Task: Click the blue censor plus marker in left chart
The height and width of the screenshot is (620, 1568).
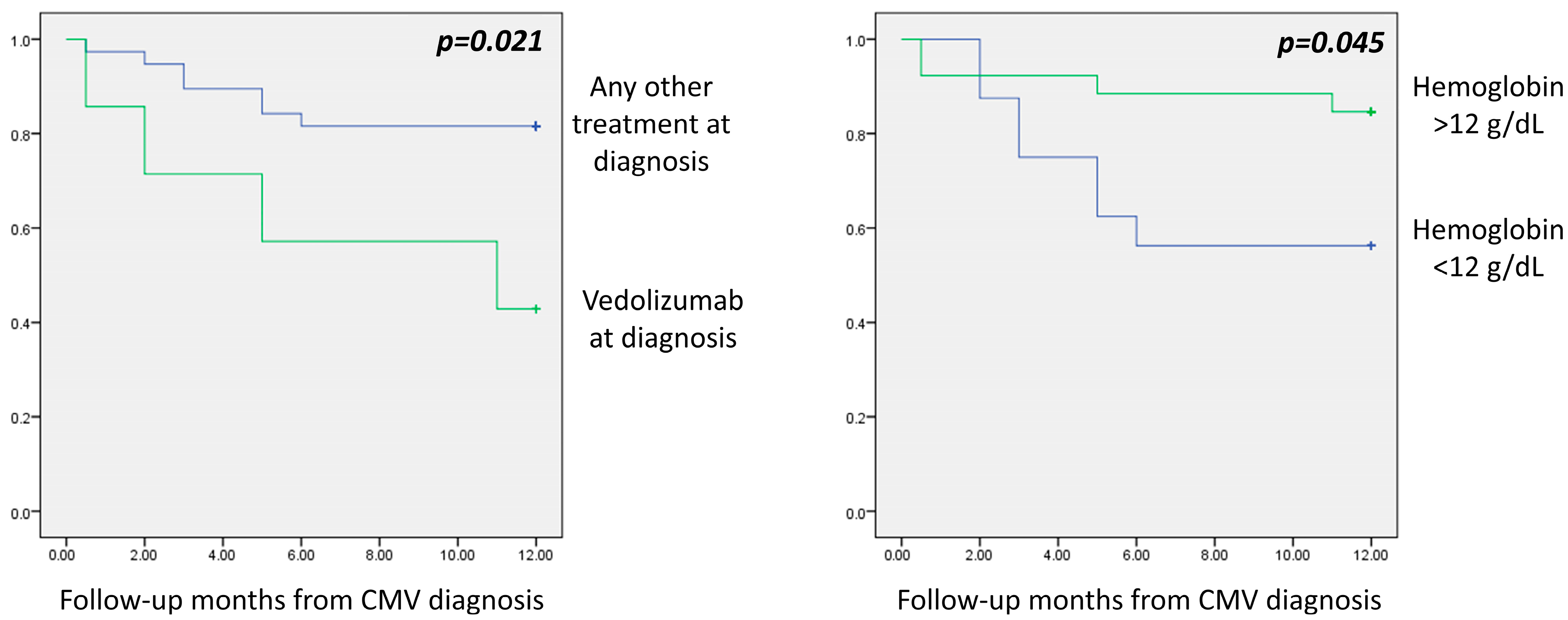Action: [536, 127]
